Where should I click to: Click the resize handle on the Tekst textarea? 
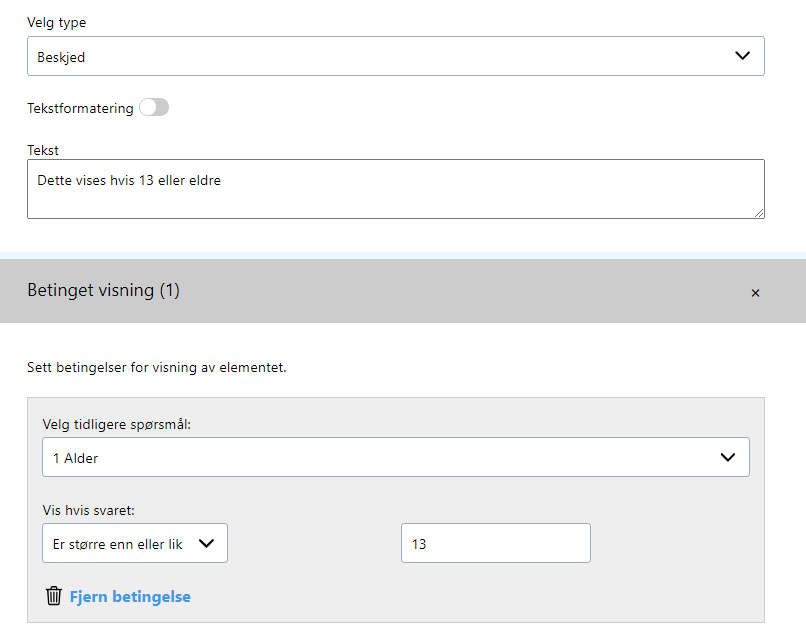pyautogui.click(x=760, y=214)
